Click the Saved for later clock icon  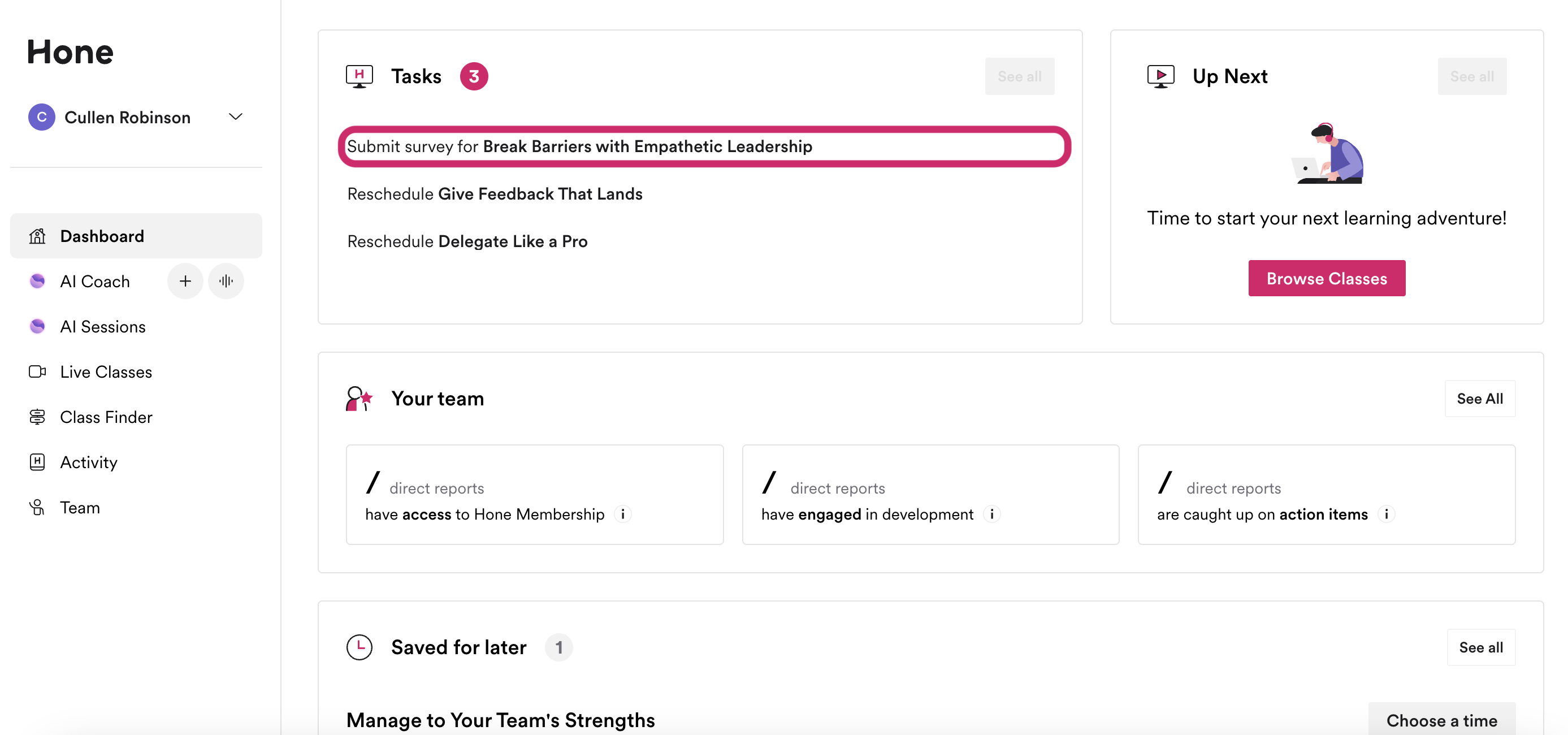click(359, 647)
